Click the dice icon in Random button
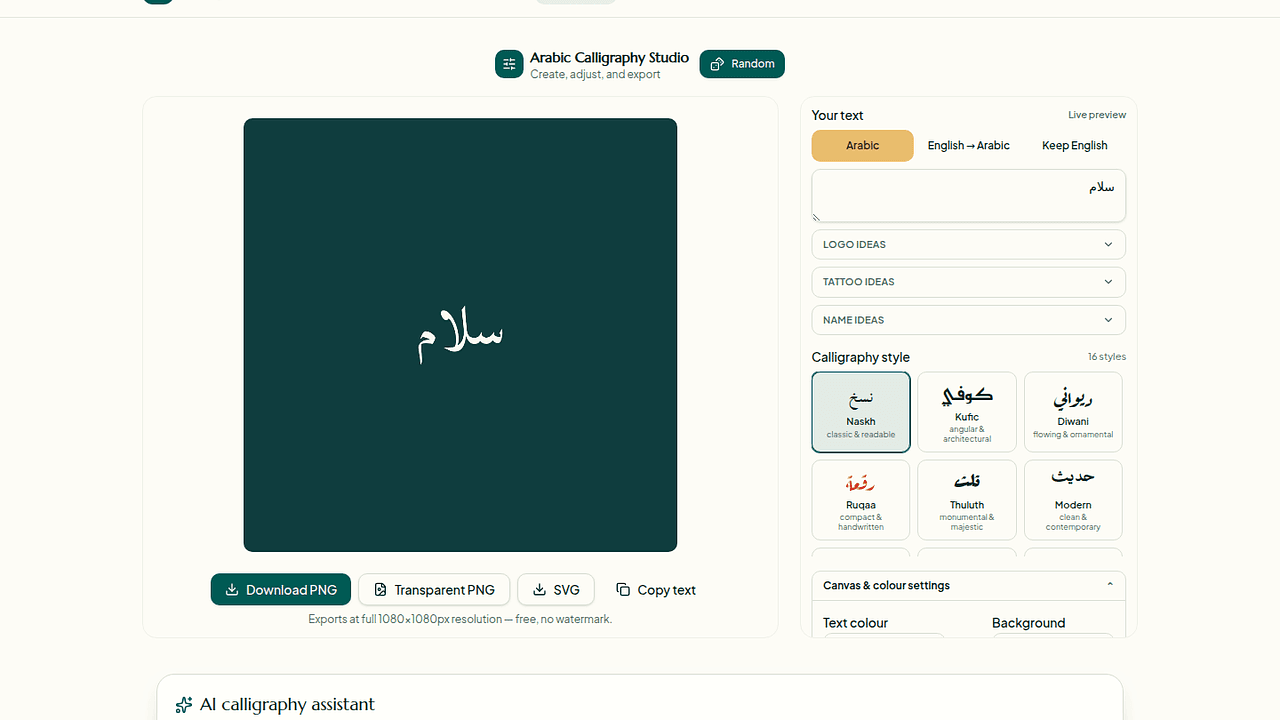Screen dimensions: 1280x720 pos(717,64)
